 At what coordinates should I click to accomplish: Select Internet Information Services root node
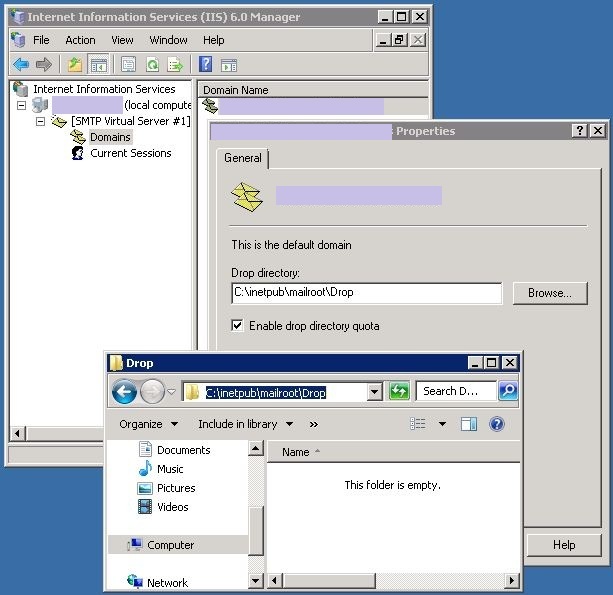[104, 89]
